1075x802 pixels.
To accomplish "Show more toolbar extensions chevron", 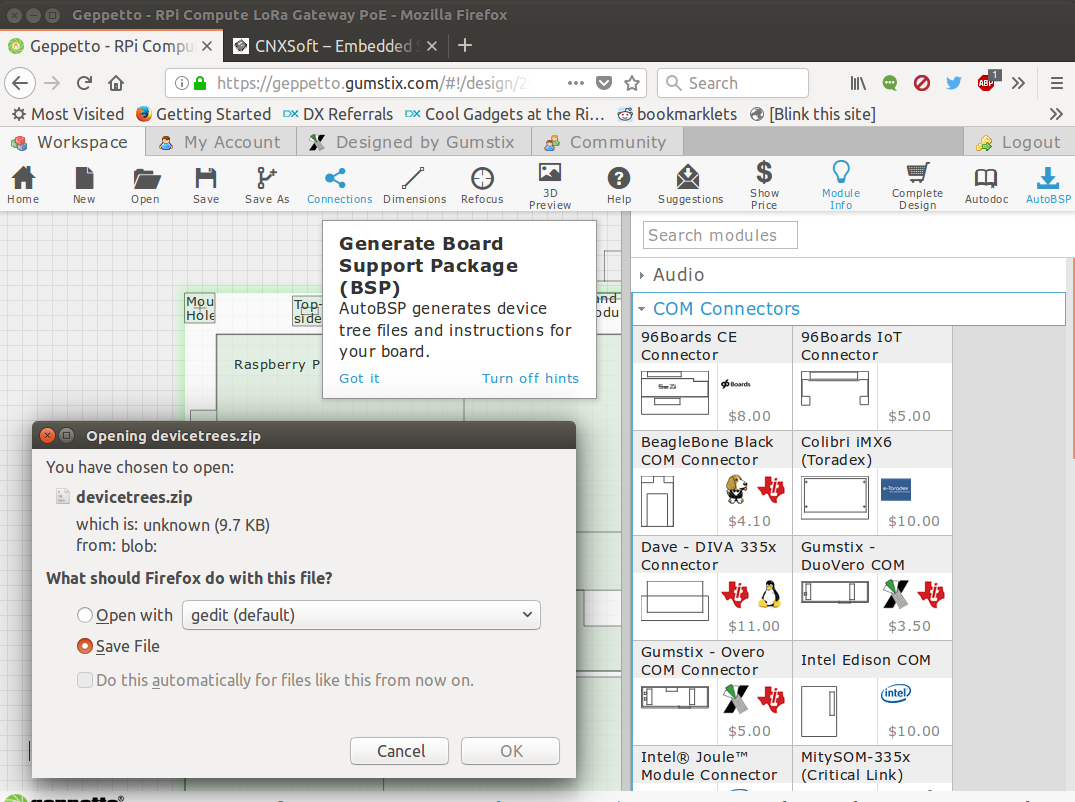I will tap(1018, 83).
